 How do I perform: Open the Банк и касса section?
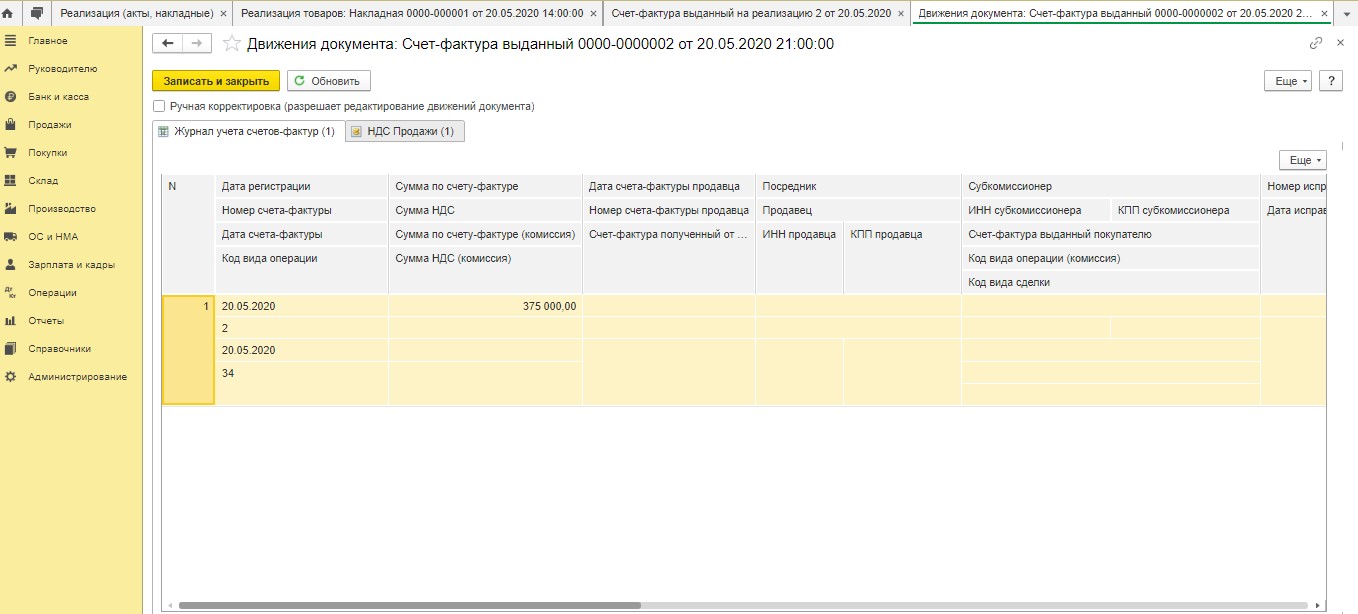coord(58,97)
